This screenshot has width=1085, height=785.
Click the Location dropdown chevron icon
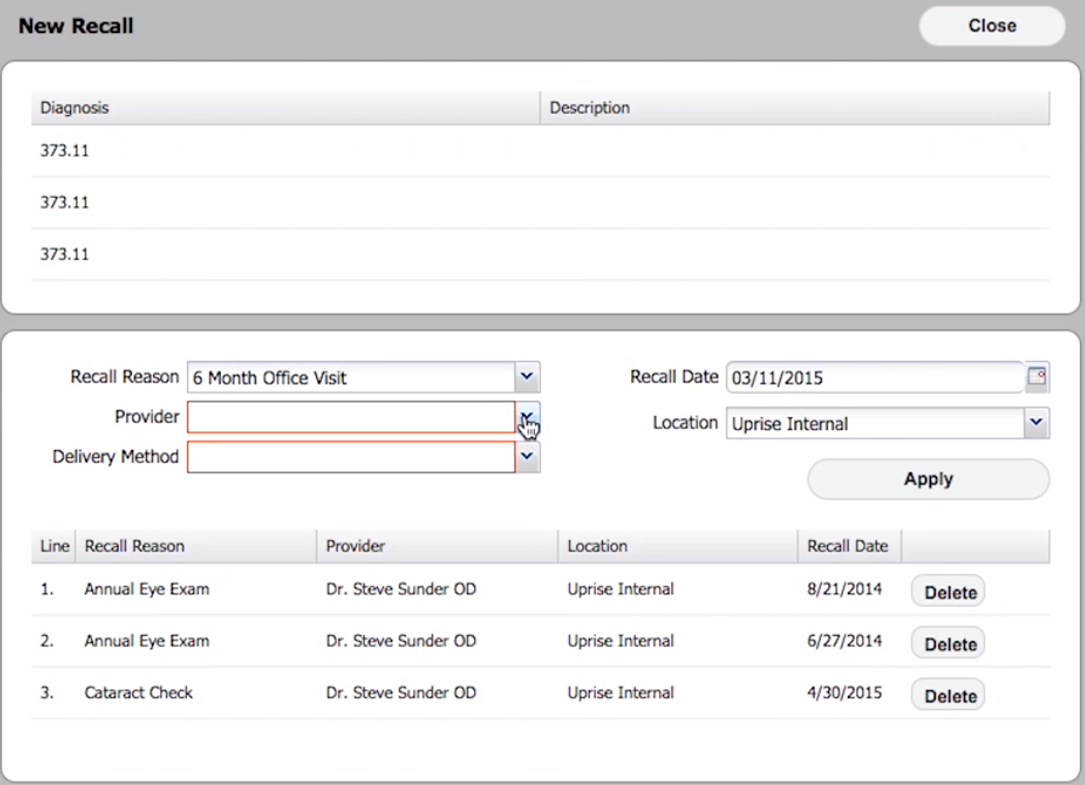click(x=1037, y=423)
